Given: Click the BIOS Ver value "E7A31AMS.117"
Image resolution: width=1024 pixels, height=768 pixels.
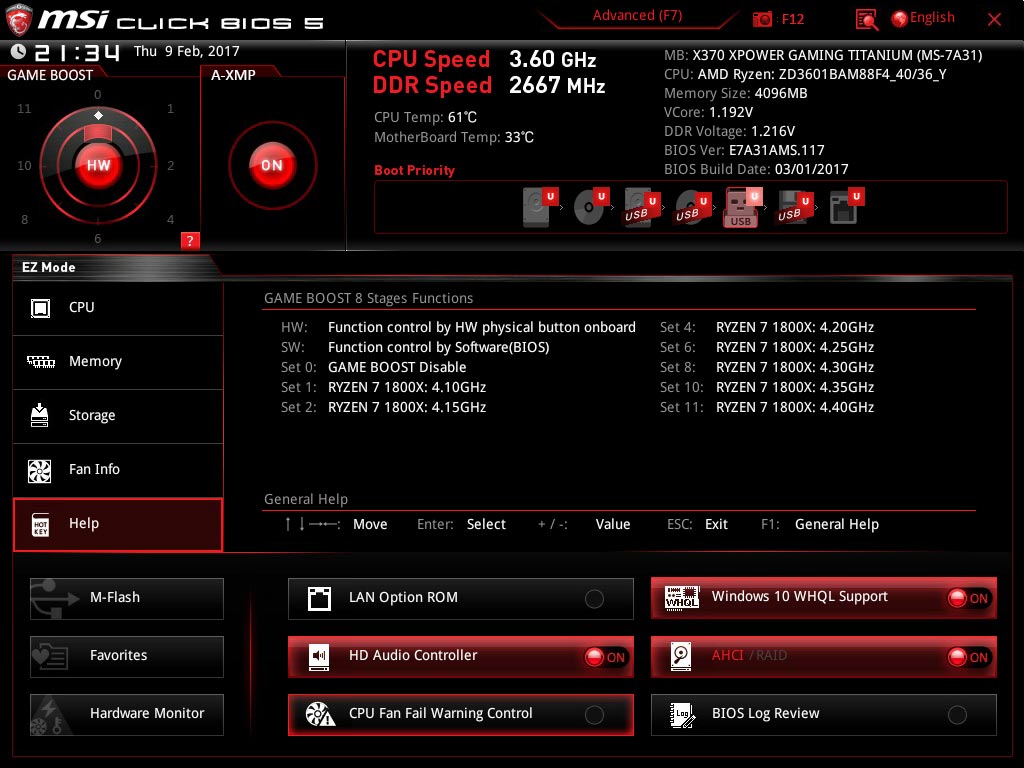Looking at the screenshot, I should click(x=776, y=150).
